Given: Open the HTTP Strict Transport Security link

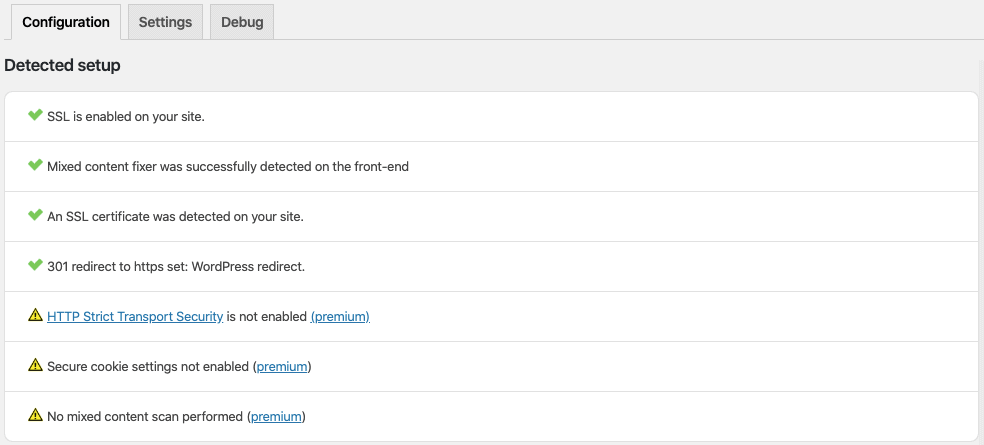Looking at the screenshot, I should coord(135,317).
